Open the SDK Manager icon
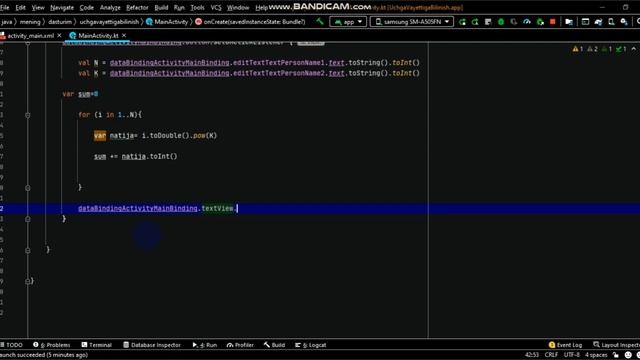This screenshot has width=640, height=360. click(624, 22)
